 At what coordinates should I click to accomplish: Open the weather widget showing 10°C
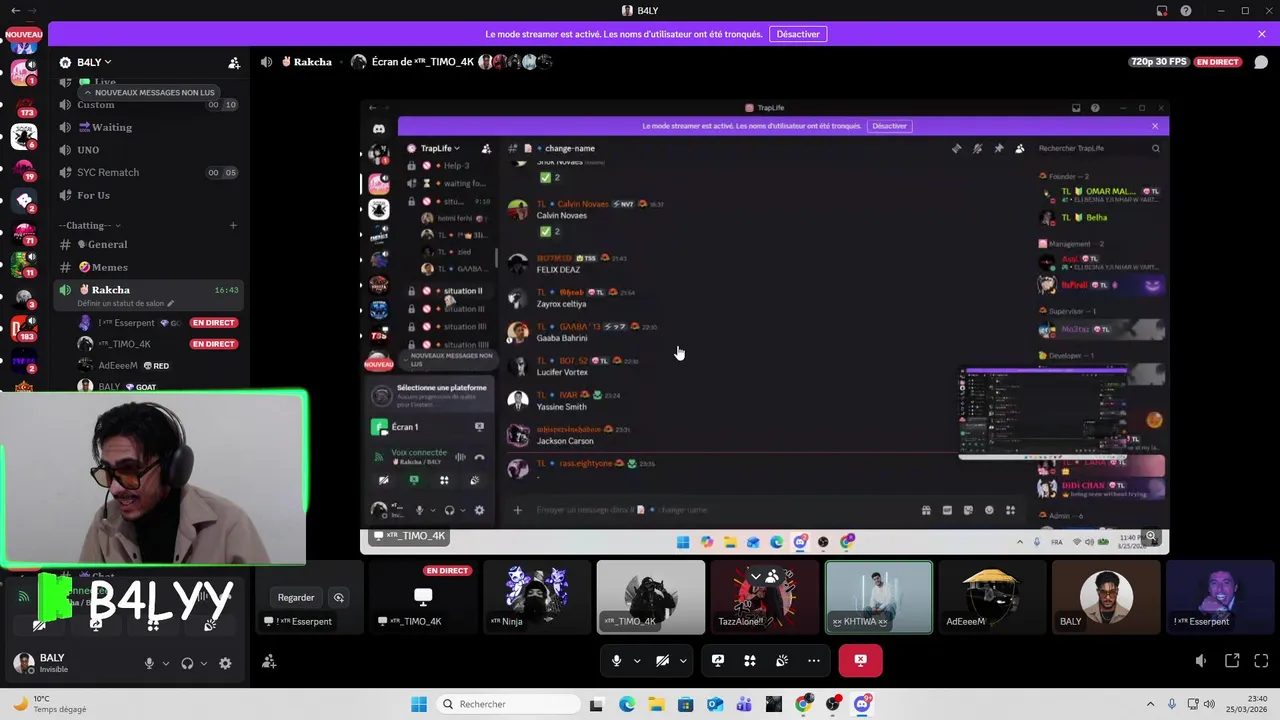(49, 704)
